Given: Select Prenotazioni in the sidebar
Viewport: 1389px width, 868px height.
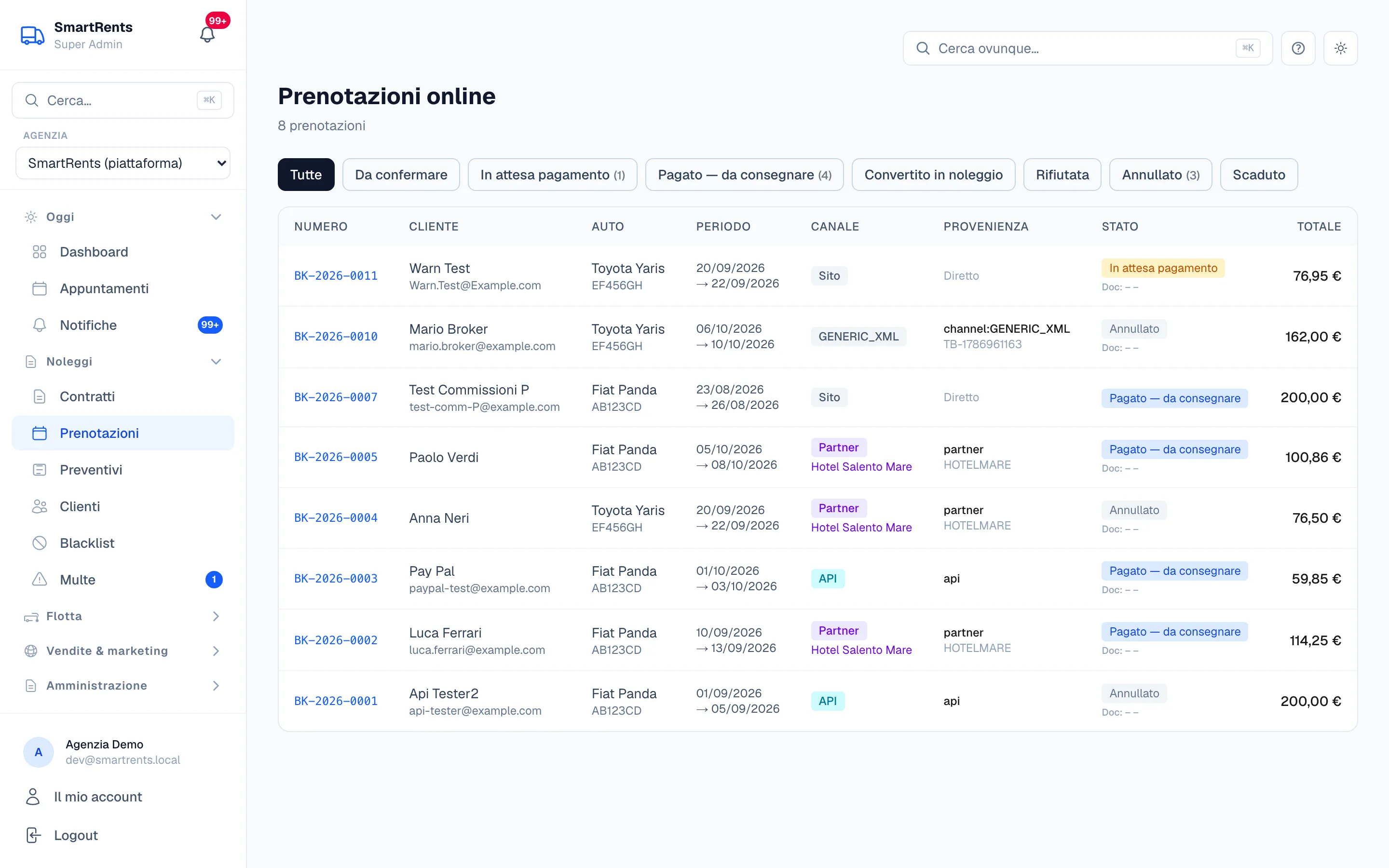Looking at the screenshot, I should tap(123, 434).
